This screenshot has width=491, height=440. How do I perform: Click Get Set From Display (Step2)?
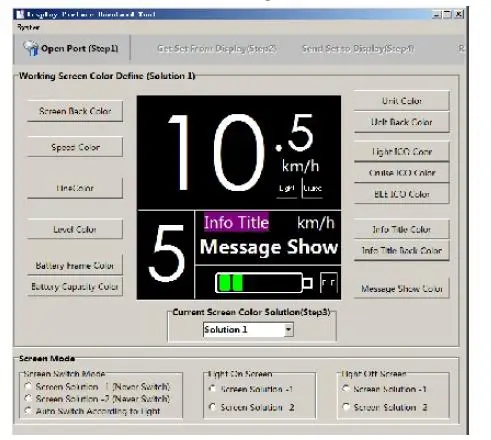(217, 49)
